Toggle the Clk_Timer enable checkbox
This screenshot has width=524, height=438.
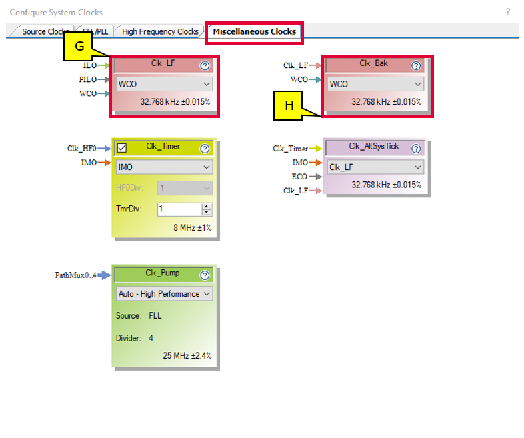122,148
